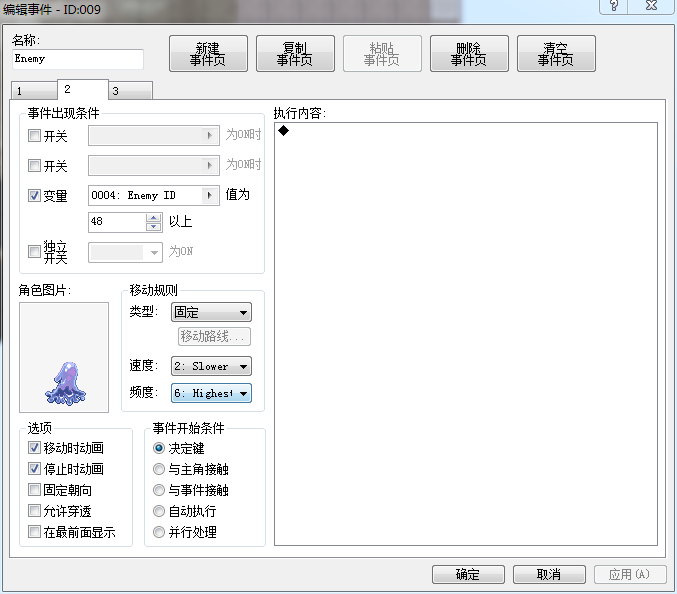Select event page tab 2
Image resolution: width=677 pixels, height=594 pixels.
click(82, 89)
